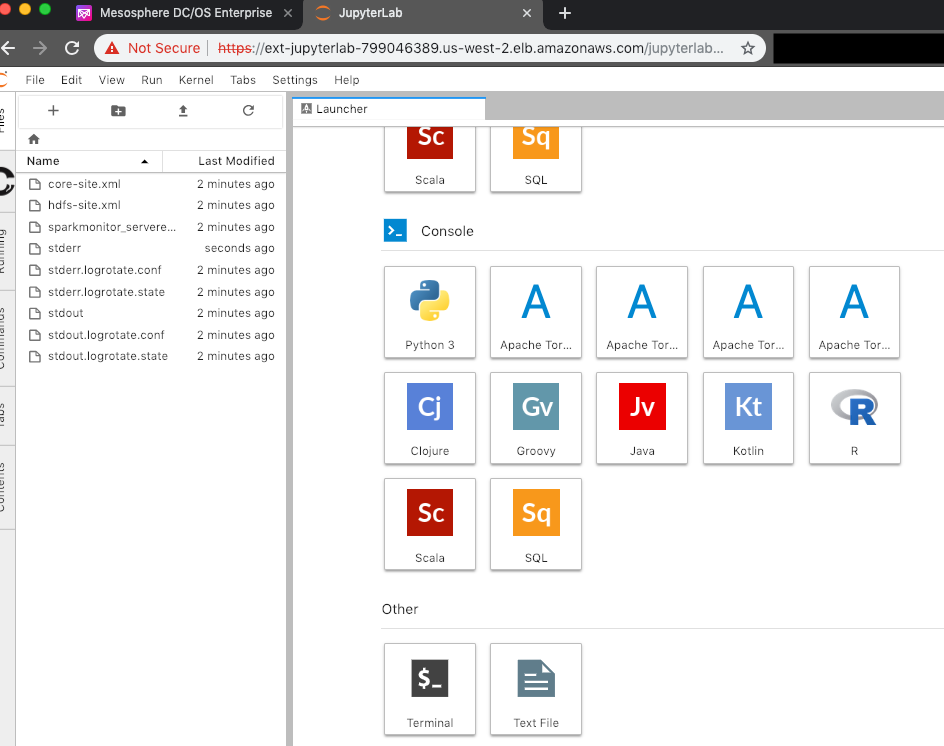The image size is (944, 746).
Task: Sort files by Last Modified
Action: tap(224, 161)
